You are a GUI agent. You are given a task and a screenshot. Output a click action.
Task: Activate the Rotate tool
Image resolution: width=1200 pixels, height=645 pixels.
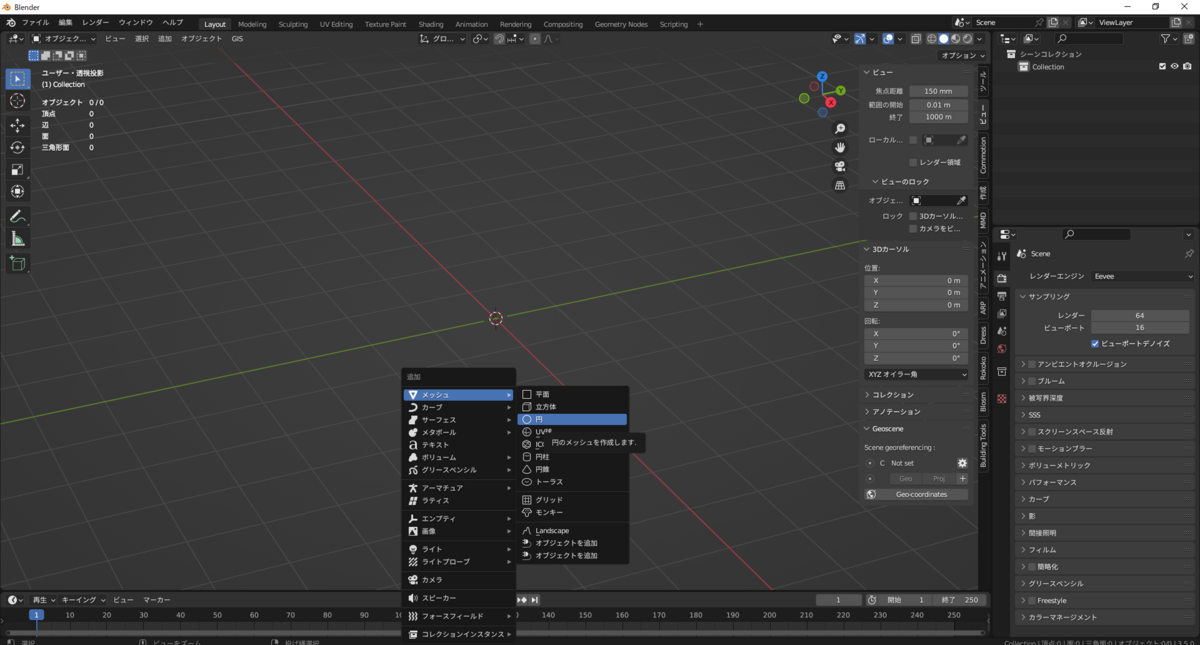pos(18,148)
